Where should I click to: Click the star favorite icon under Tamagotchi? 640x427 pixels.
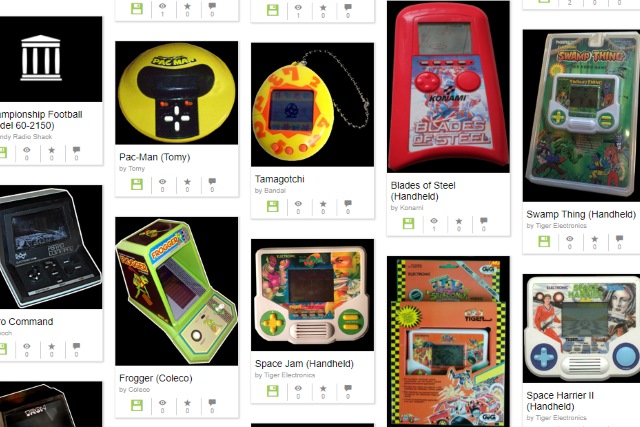pos(323,203)
